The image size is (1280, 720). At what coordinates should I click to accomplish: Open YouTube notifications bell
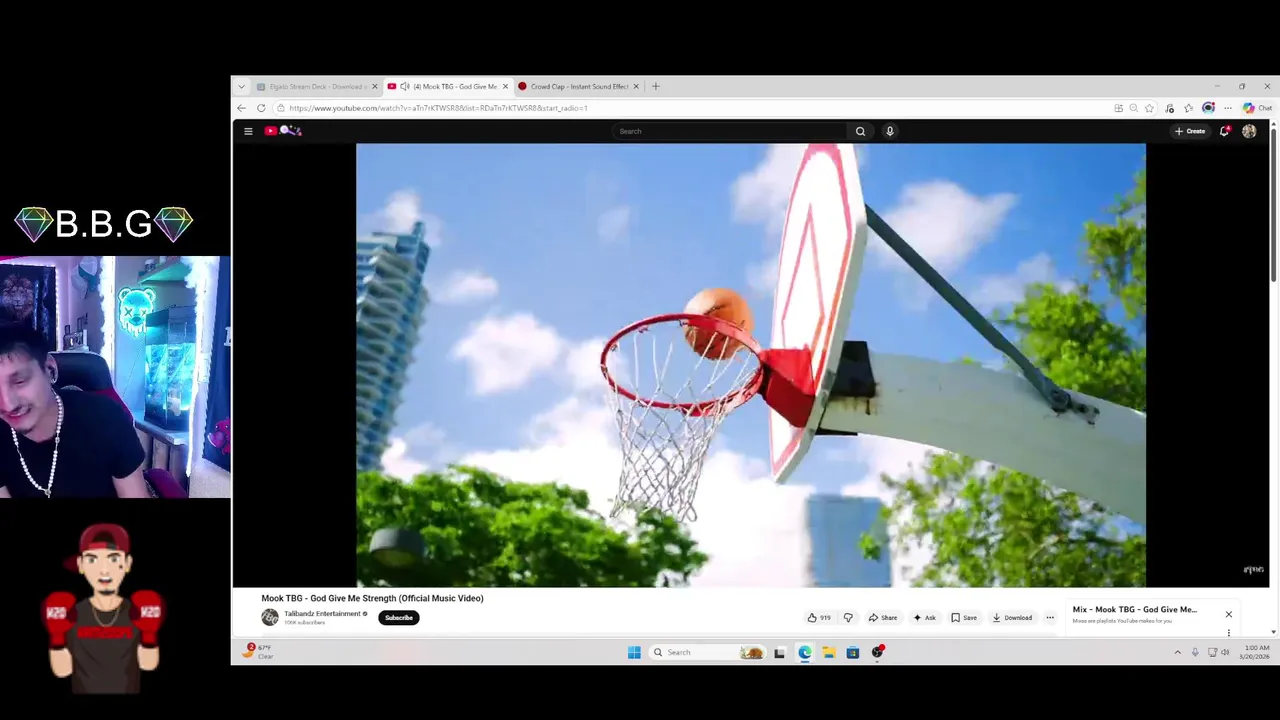(x=1224, y=131)
